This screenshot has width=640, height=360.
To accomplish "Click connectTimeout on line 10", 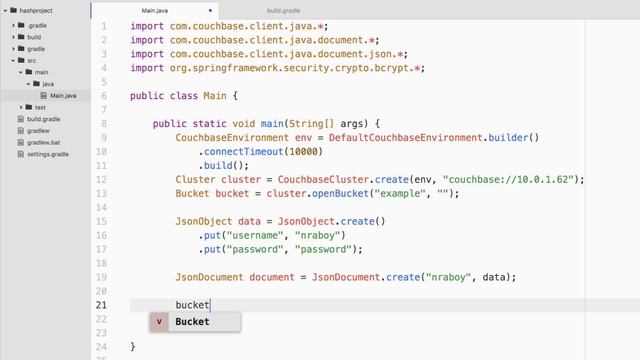I will [244, 151].
